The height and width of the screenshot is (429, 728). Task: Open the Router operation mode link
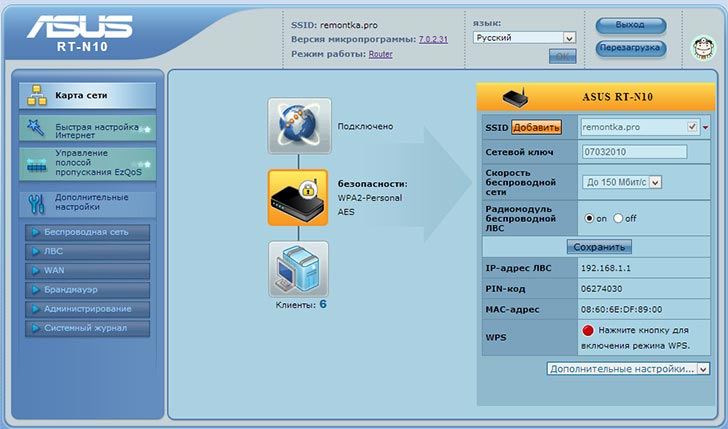click(380, 54)
